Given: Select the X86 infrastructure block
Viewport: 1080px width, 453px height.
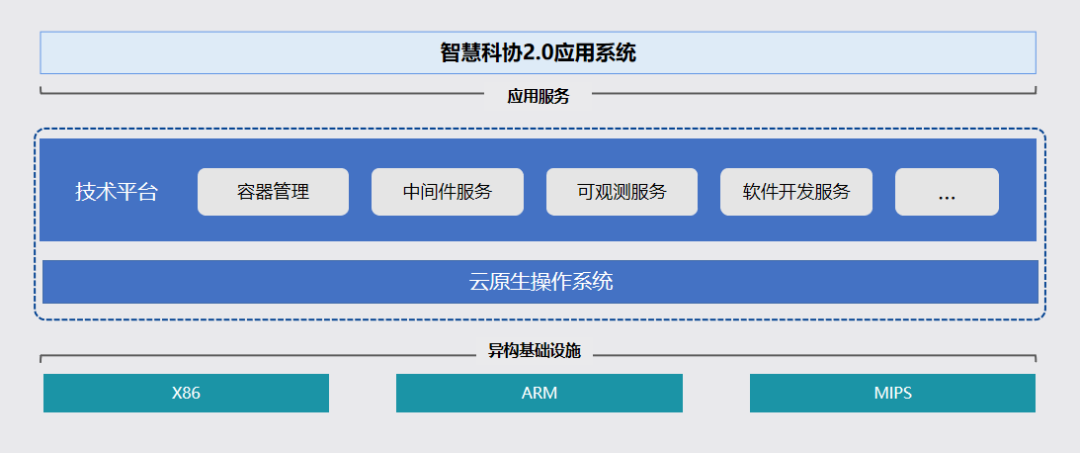Looking at the screenshot, I should click(186, 393).
